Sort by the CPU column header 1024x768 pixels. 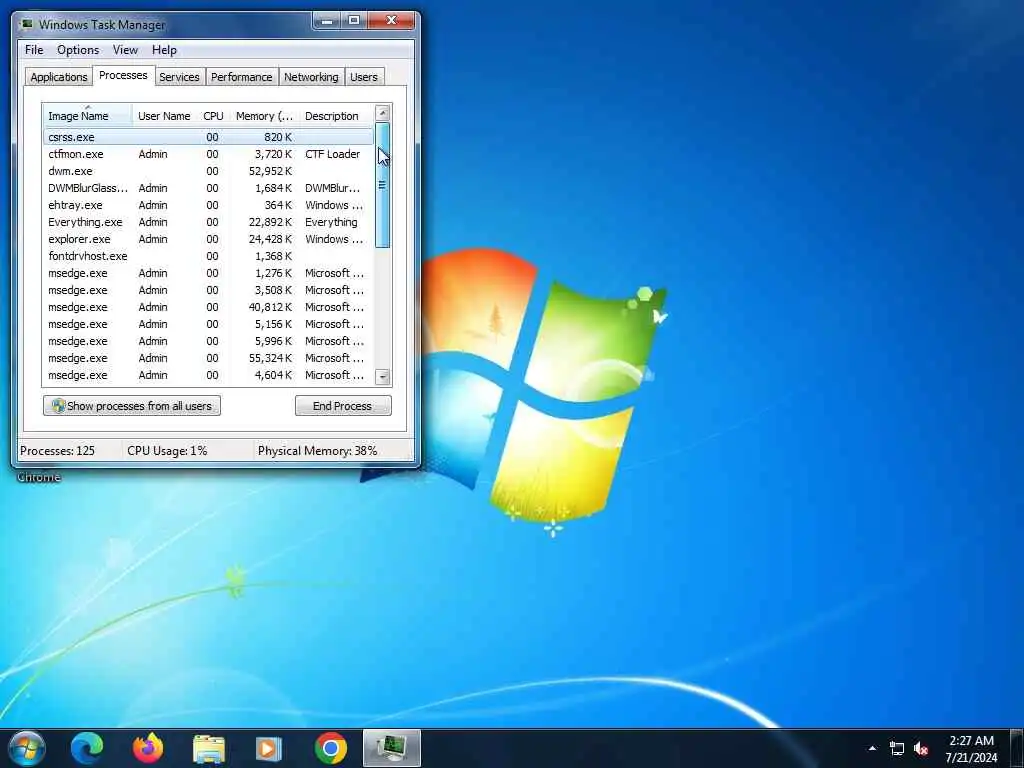click(213, 116)
